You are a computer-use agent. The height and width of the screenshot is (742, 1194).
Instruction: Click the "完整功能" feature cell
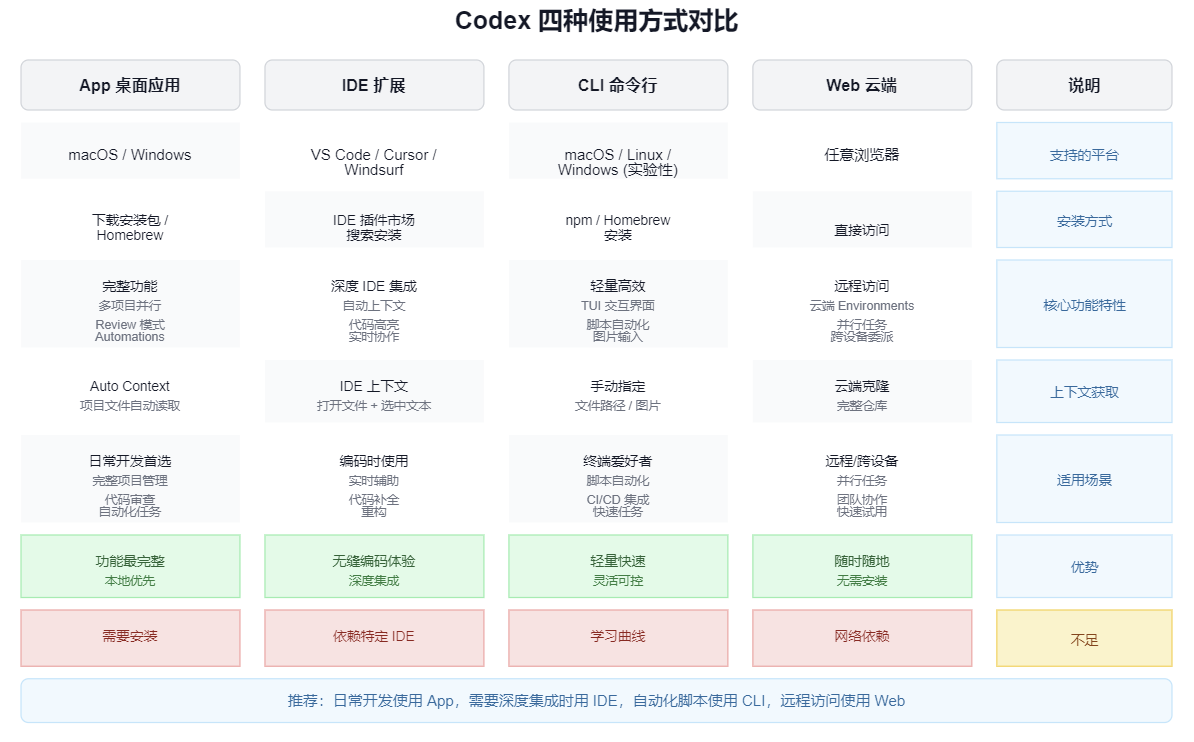pos(130,304)
